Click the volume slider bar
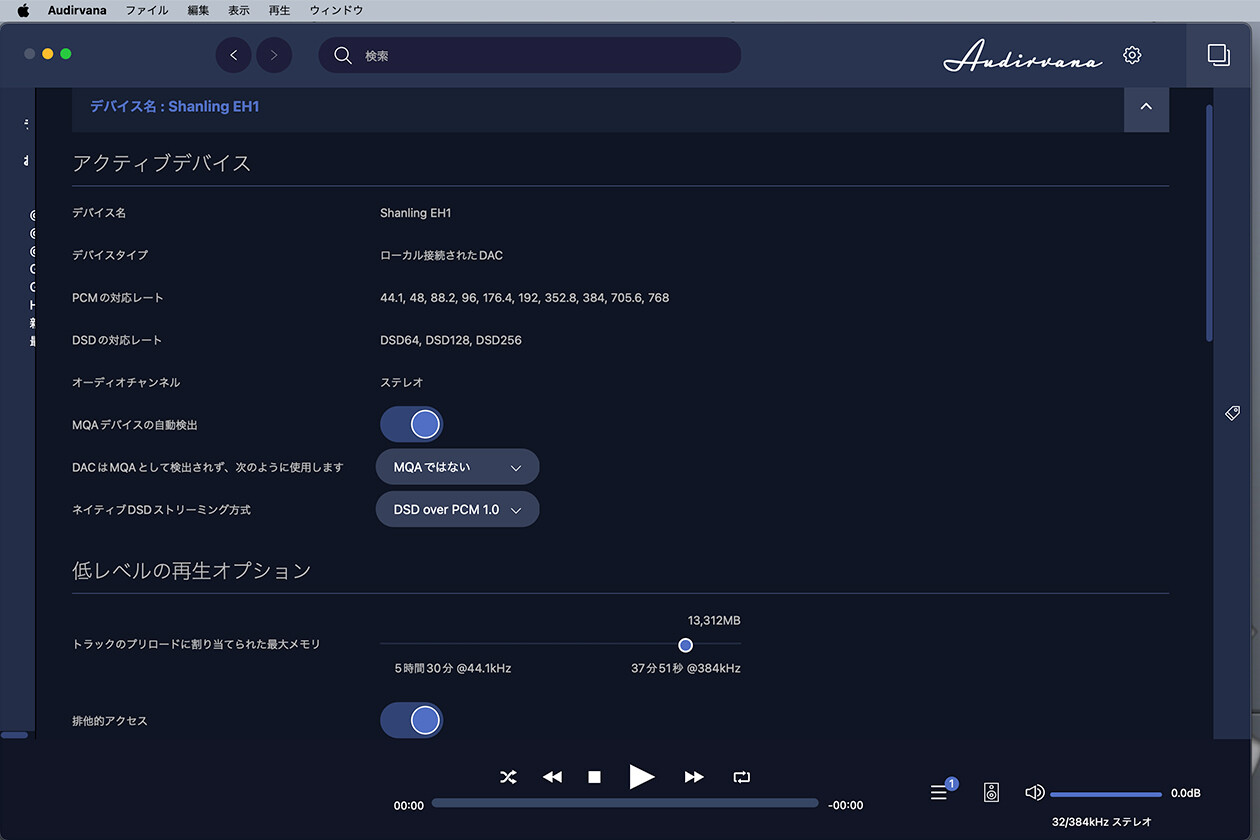 click(x=1106, y=794)
